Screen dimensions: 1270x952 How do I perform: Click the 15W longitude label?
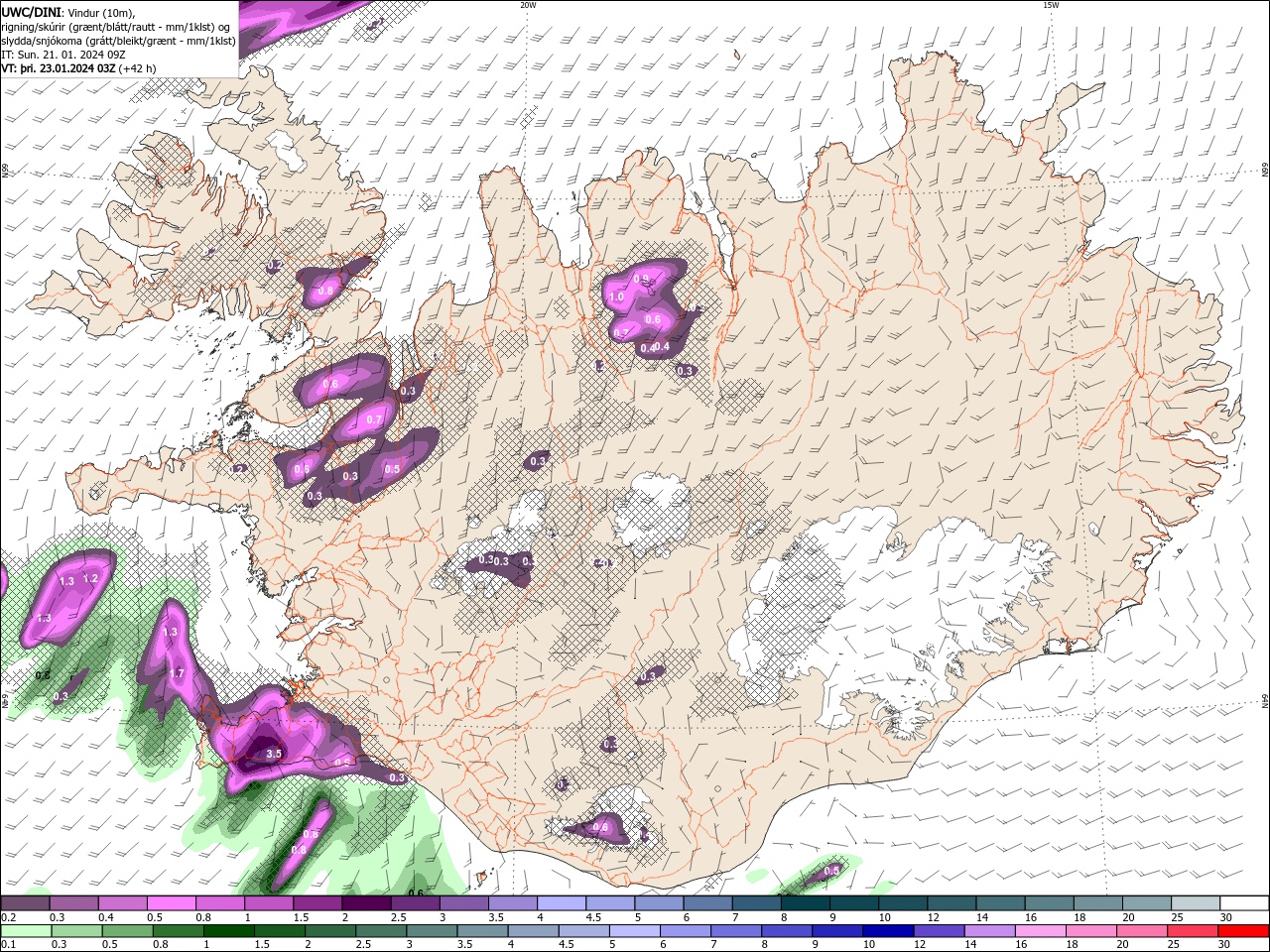pos(1051,5)
